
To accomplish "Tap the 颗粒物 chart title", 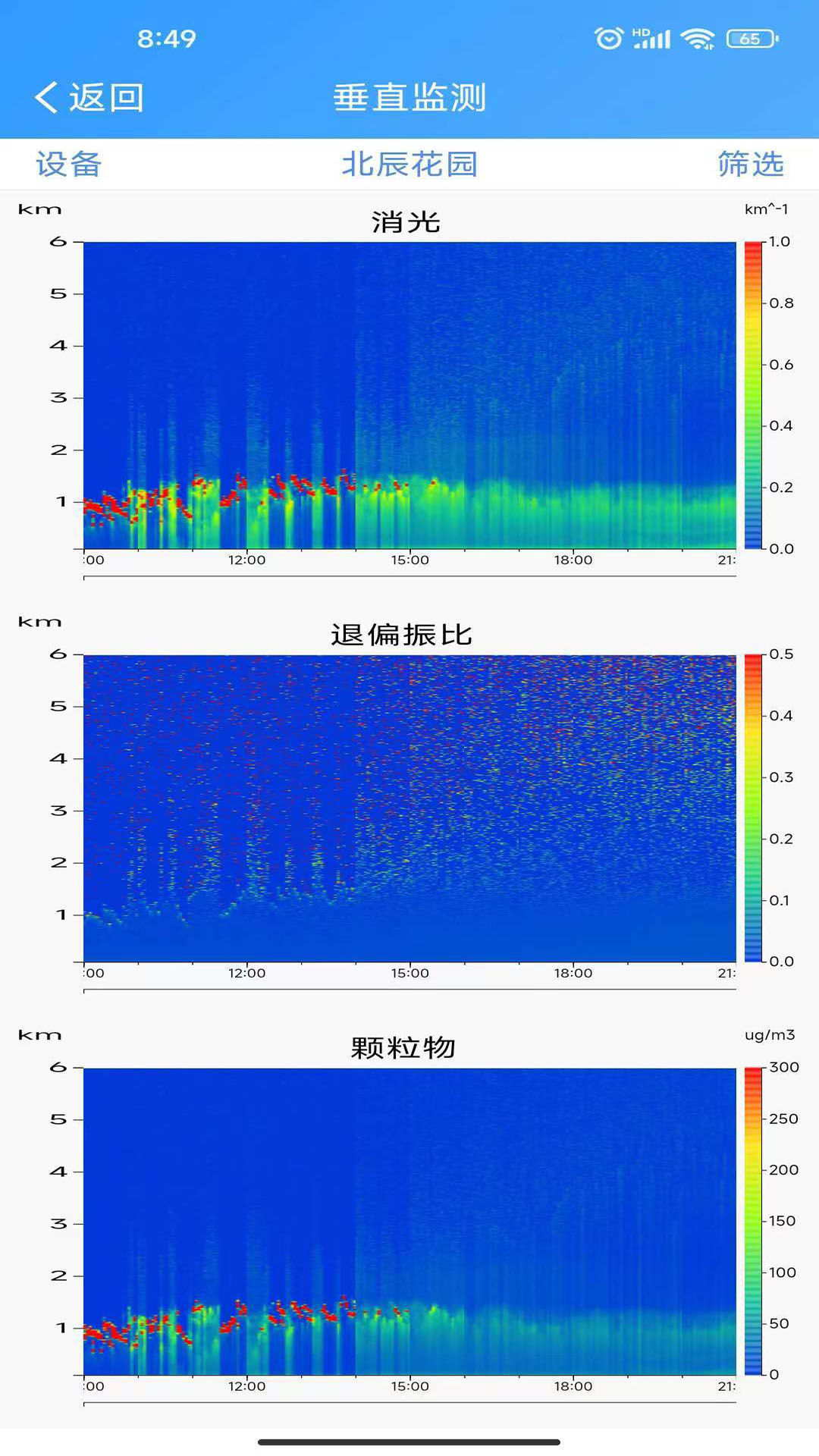I will coord(403,1048).
